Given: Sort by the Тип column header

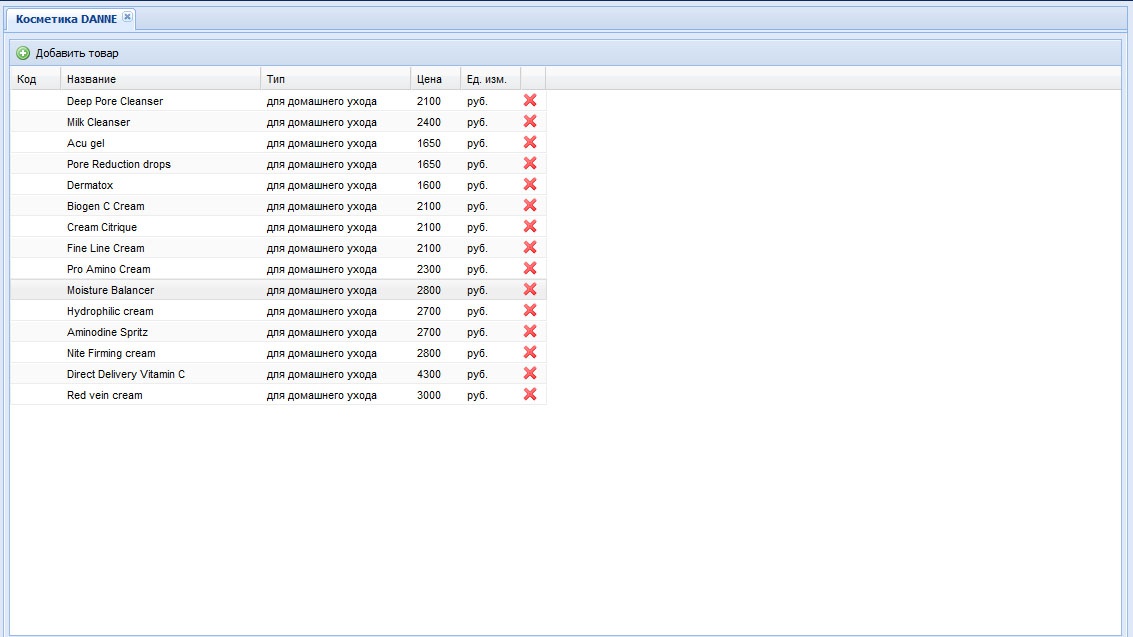Looking at the screenshot, I should [335, 79].
